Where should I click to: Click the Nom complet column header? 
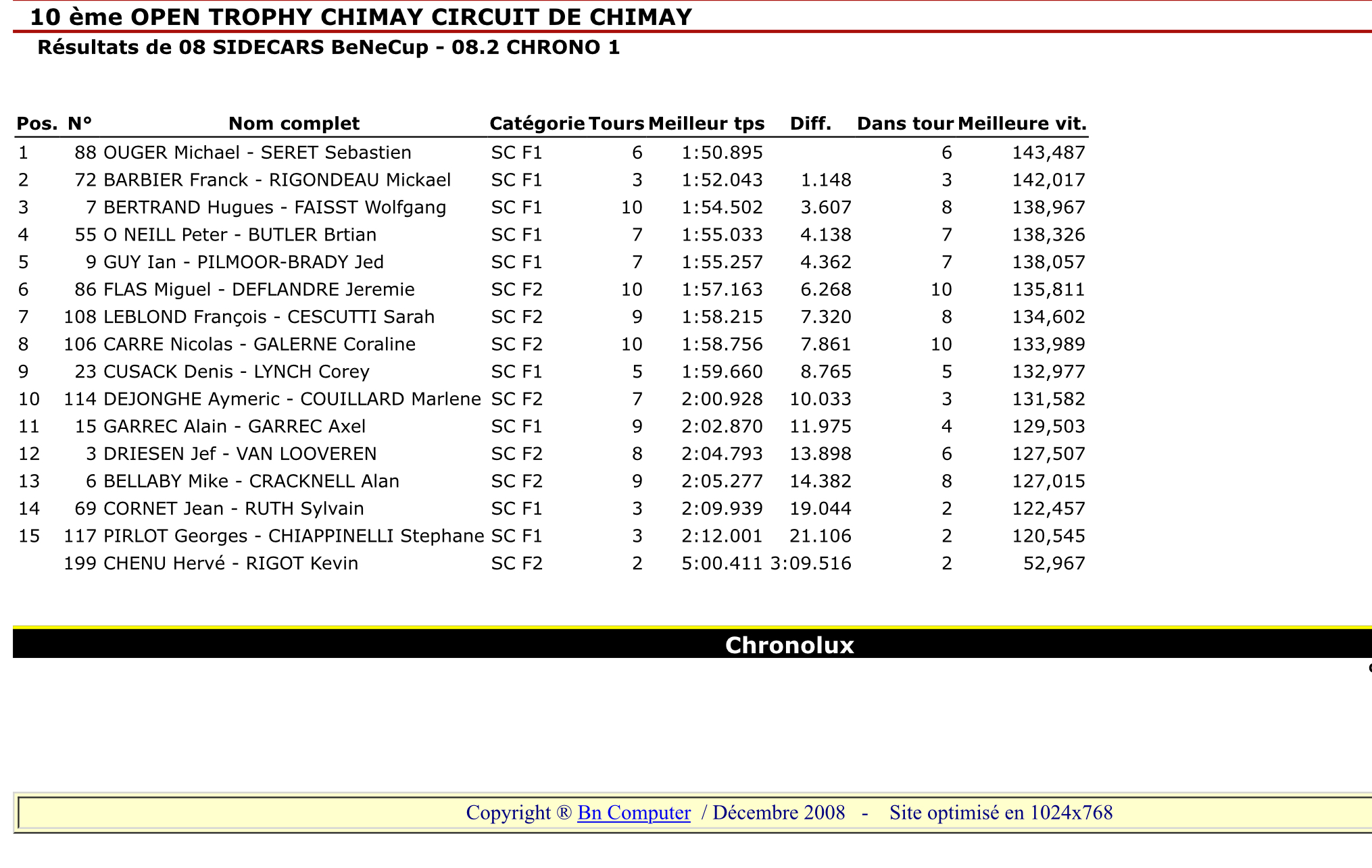pos(294,124)
